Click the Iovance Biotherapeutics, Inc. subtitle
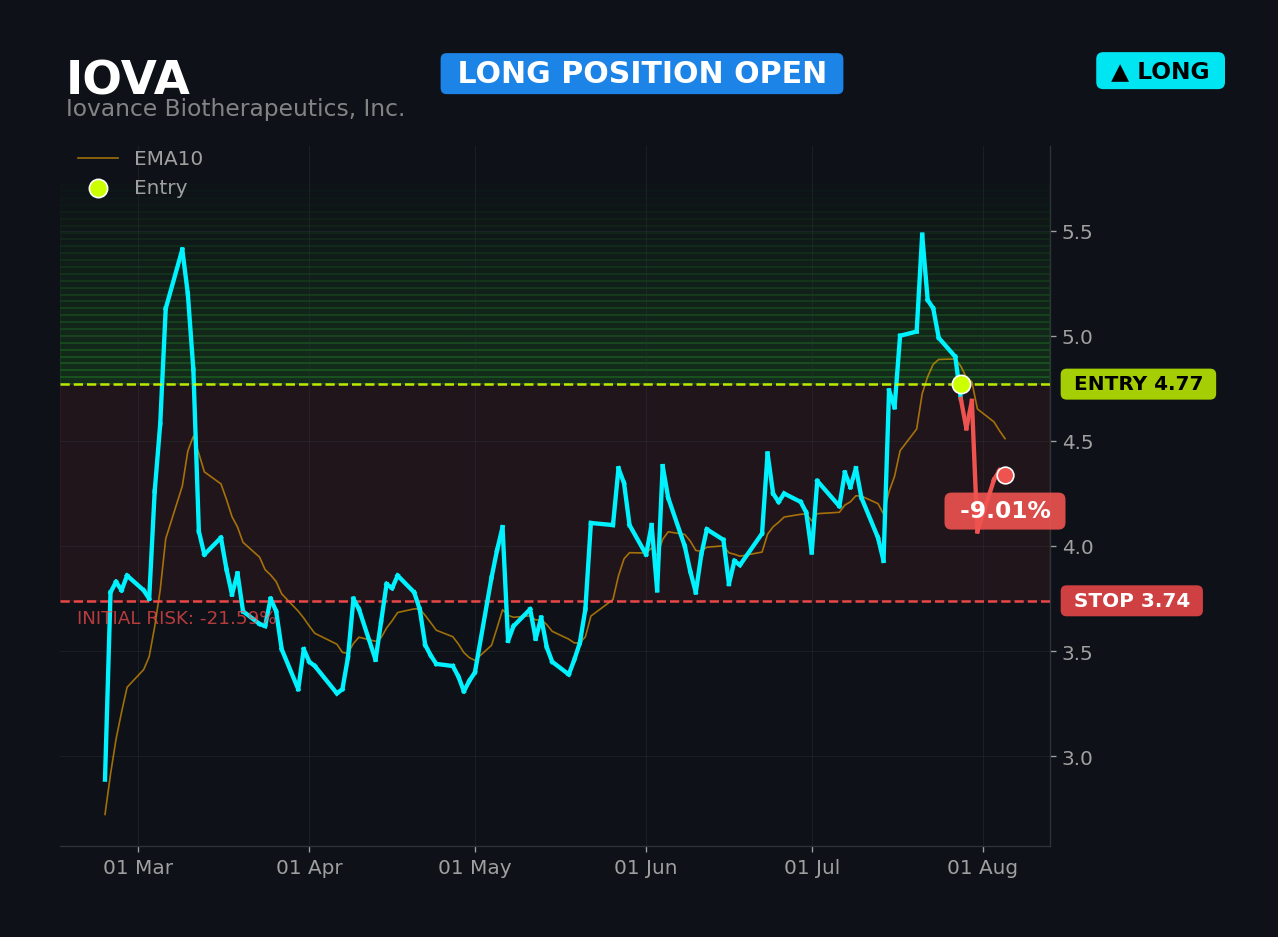Screen dimensions: 1278x937 pyautogui.click(x=235, y=109)
